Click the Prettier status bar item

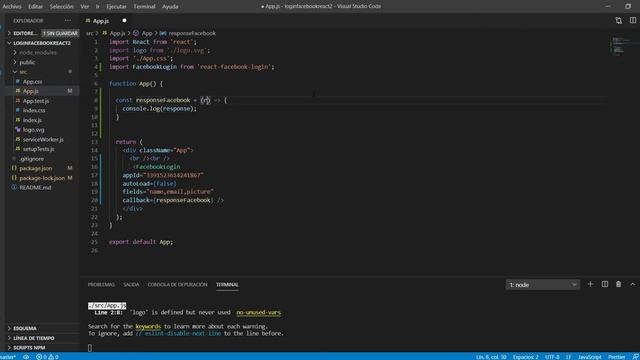pyautogui.click(x=616, y=357)
